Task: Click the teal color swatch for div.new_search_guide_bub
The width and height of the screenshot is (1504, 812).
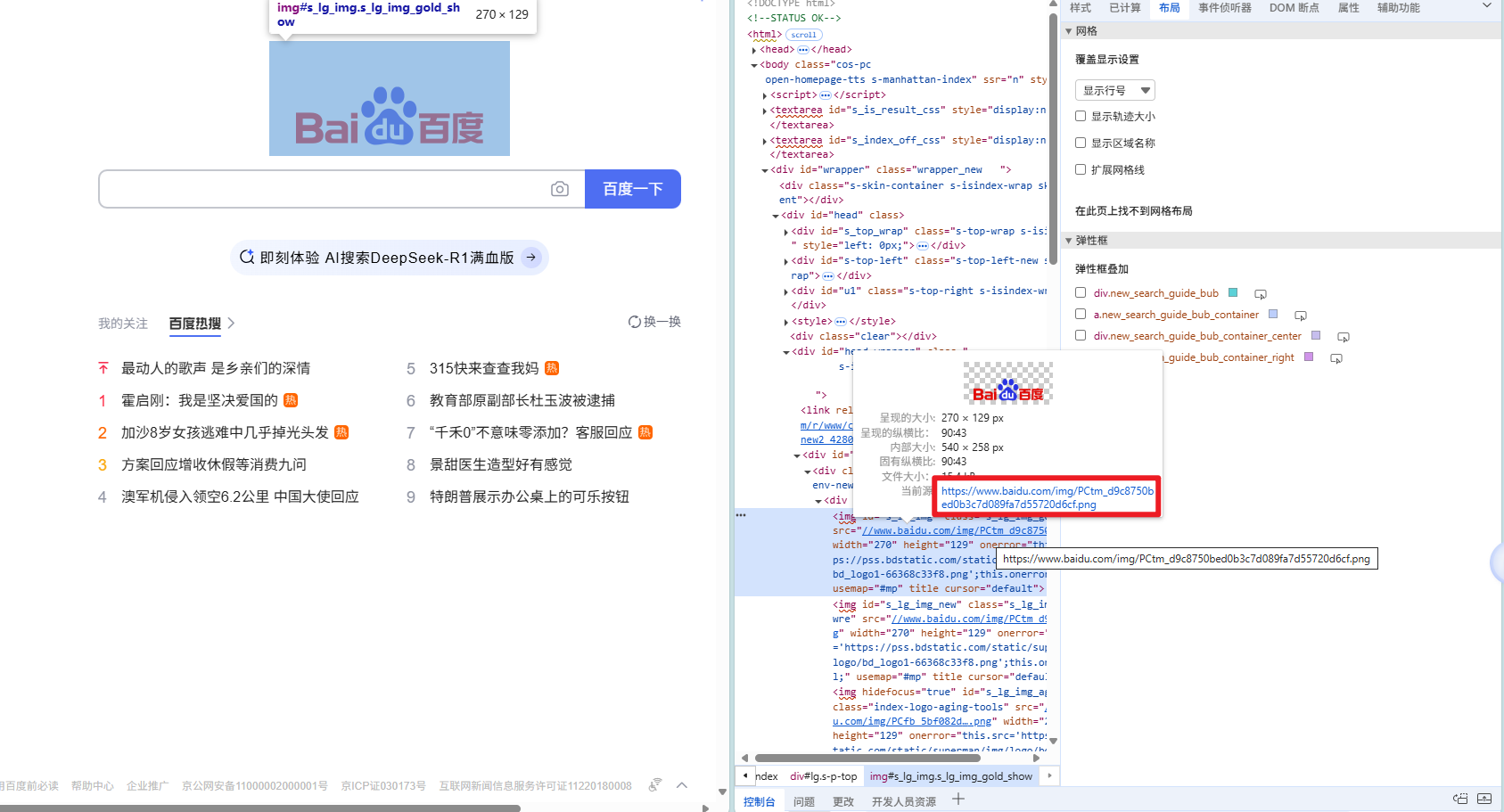Action: coord(1233,292)
